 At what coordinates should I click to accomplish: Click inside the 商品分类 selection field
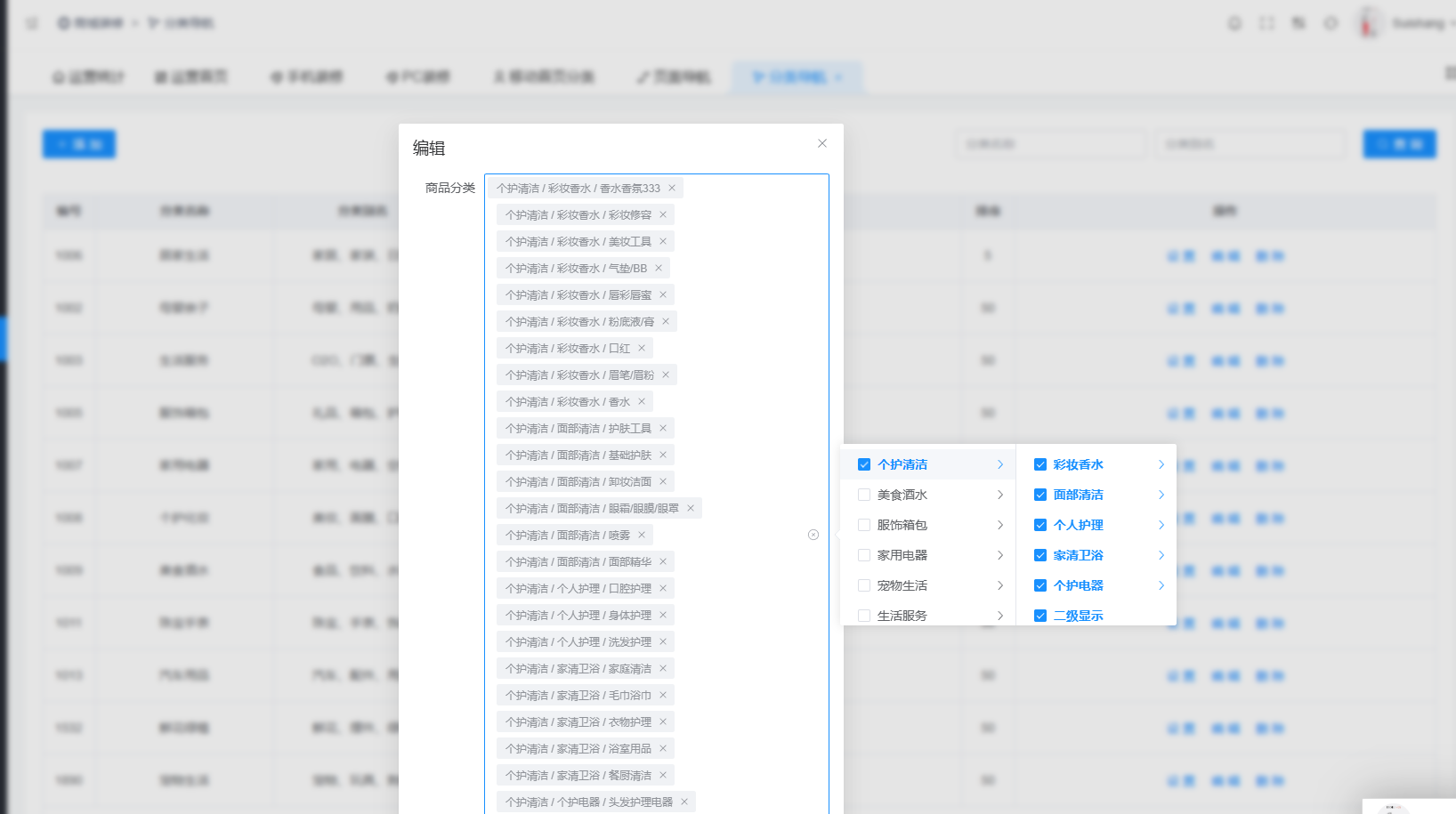pyautogui.click(x=657, y=494)
